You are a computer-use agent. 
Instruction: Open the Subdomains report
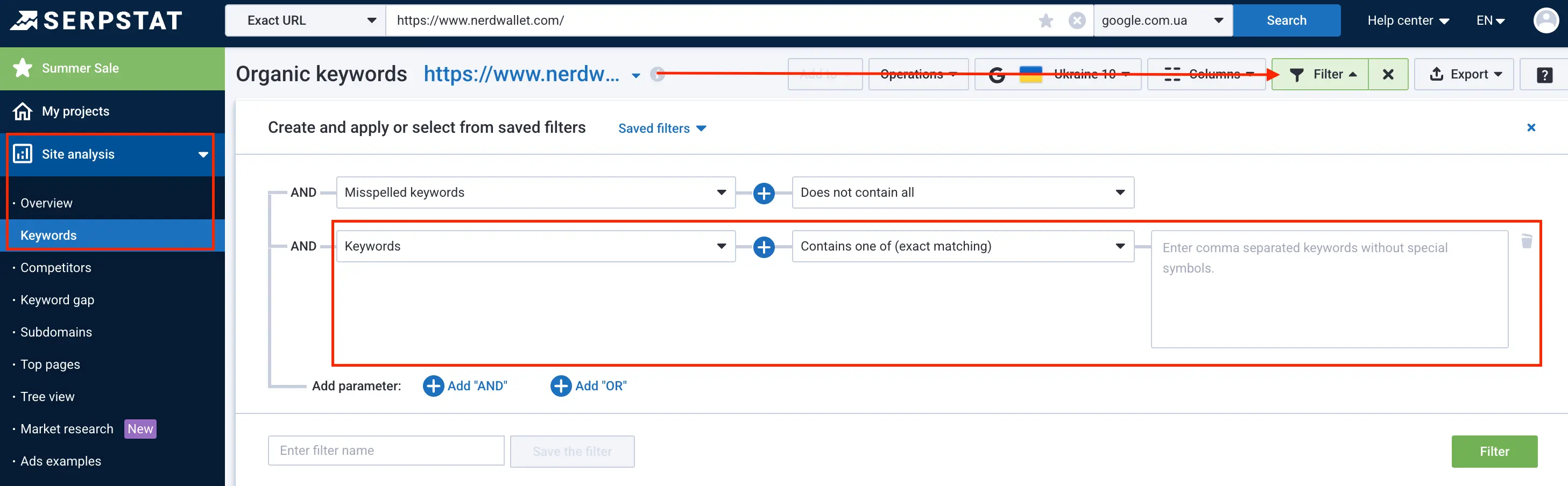[56, 332]
